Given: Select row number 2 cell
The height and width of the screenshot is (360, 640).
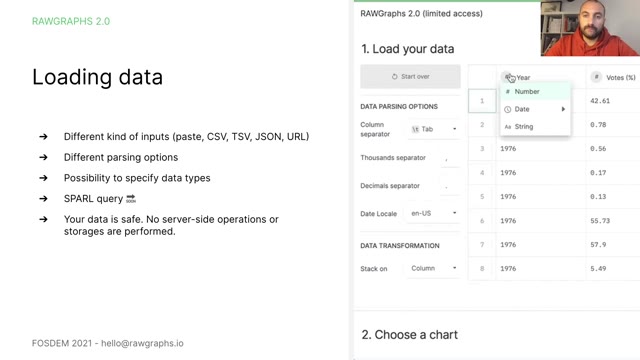Looking at the screenshot, I should point(482,125).
